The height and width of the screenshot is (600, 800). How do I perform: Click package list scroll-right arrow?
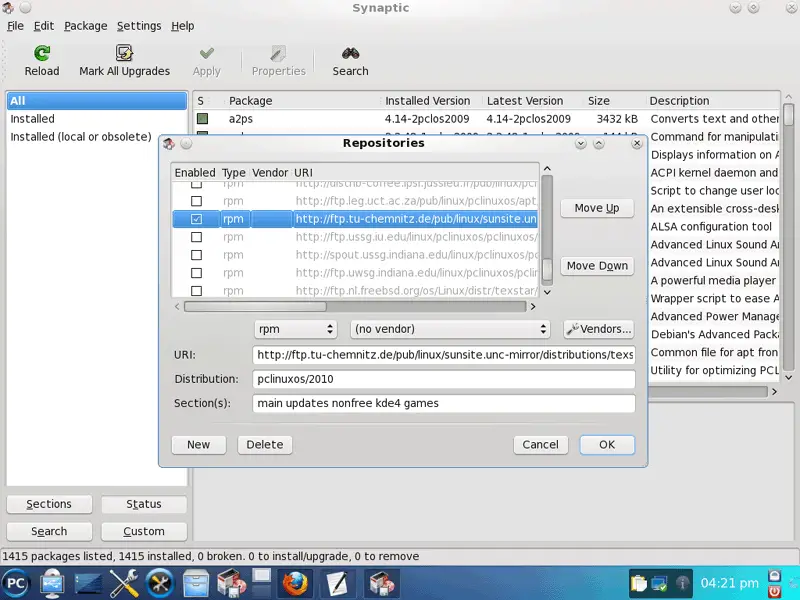tap(774, 392)
